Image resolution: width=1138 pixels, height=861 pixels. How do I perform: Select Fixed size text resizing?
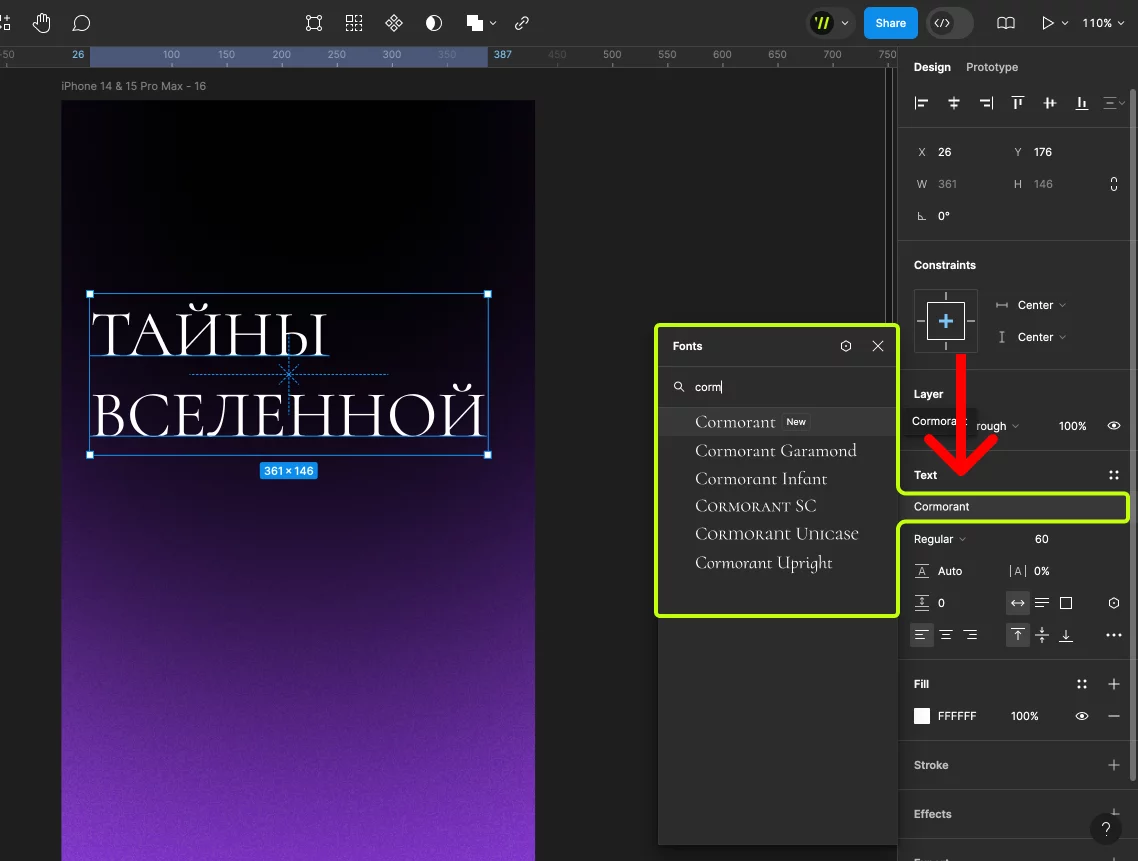(x=1065, y=603)
